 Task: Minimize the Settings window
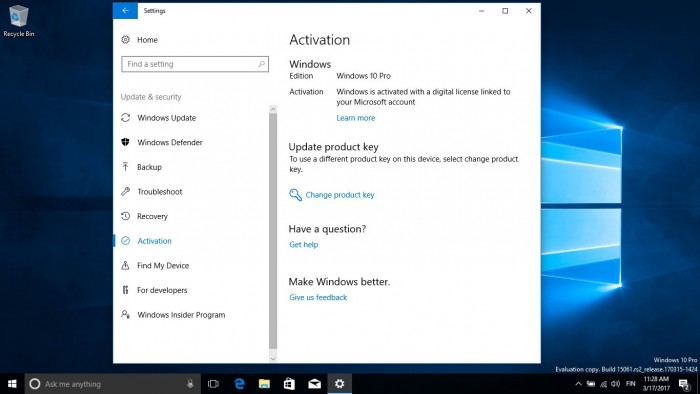(x=482, y=11)
